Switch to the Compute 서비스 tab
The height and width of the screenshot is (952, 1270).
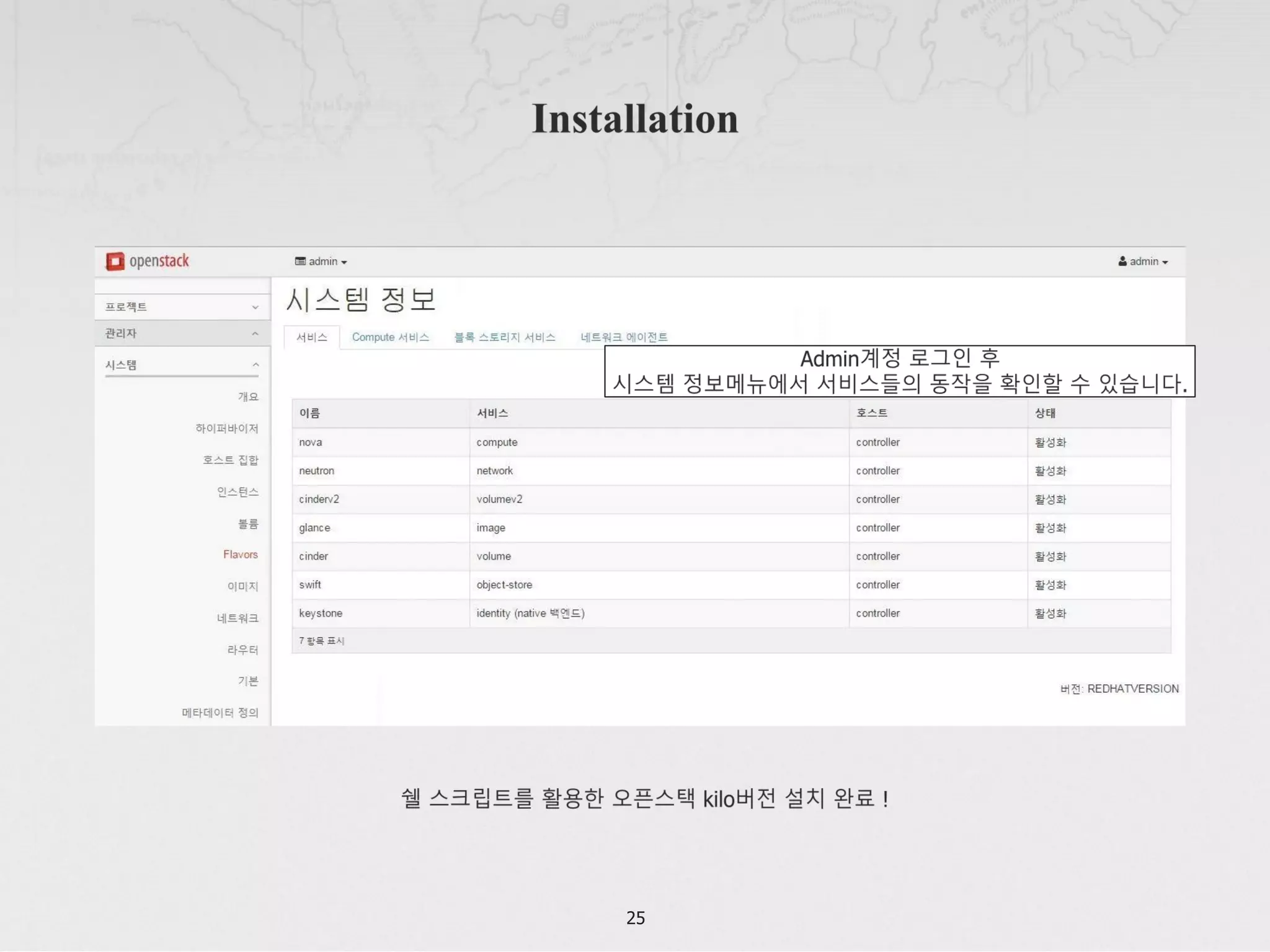(x=390, y=337)
